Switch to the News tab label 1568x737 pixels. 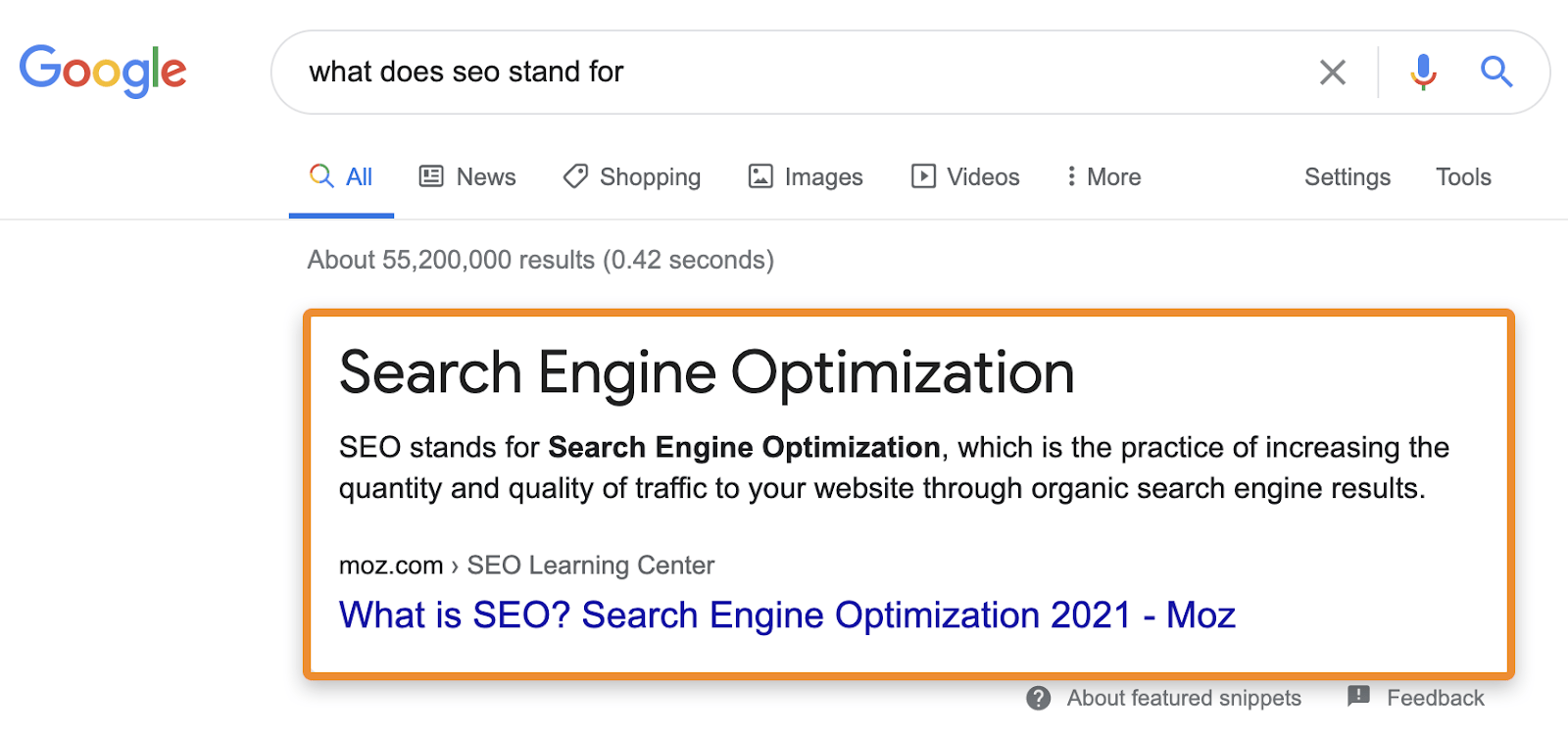click(x=486, y=176)
